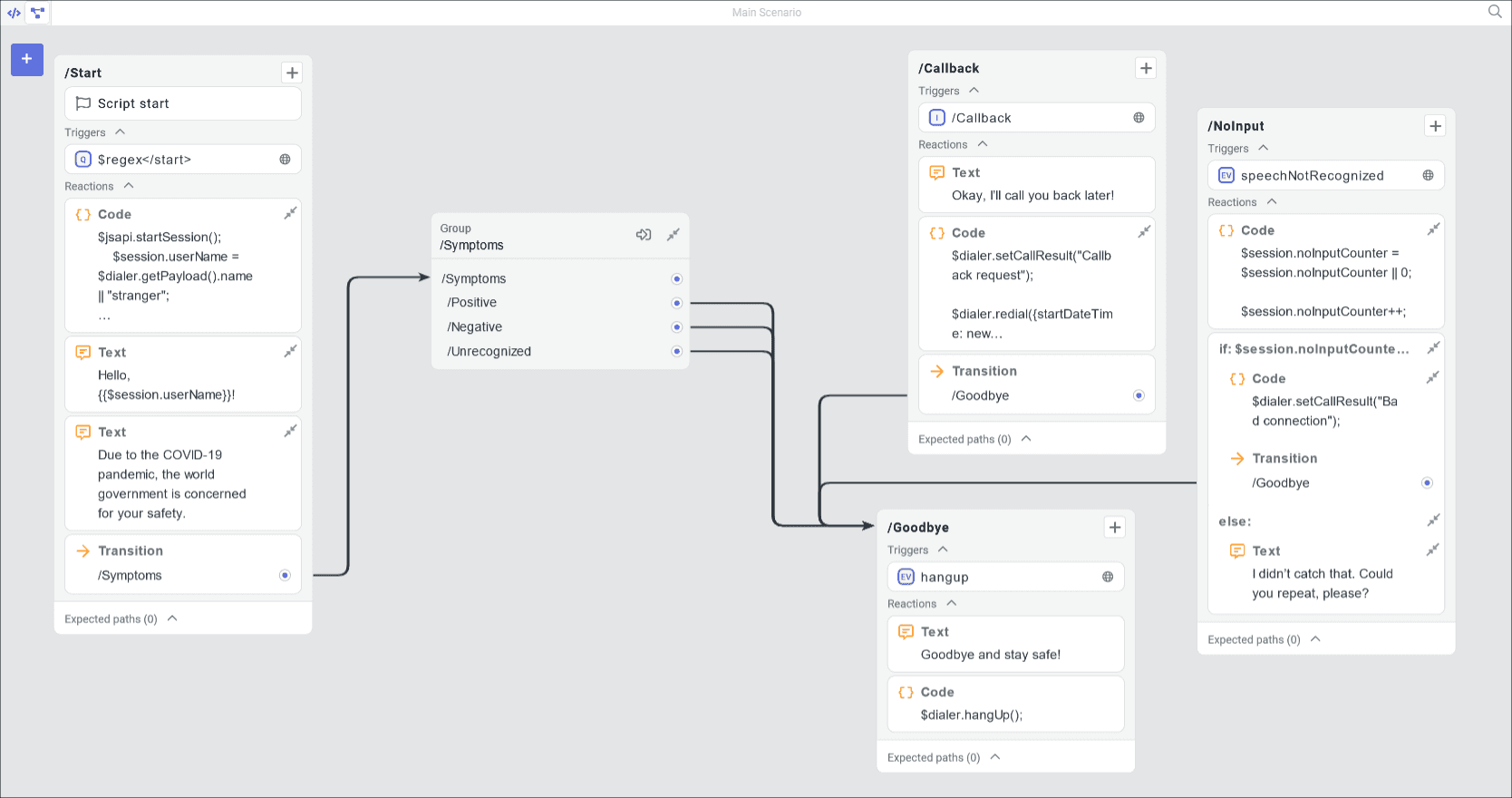Click globe icon on speechNotRecognized trigger

coord(1428,176)
